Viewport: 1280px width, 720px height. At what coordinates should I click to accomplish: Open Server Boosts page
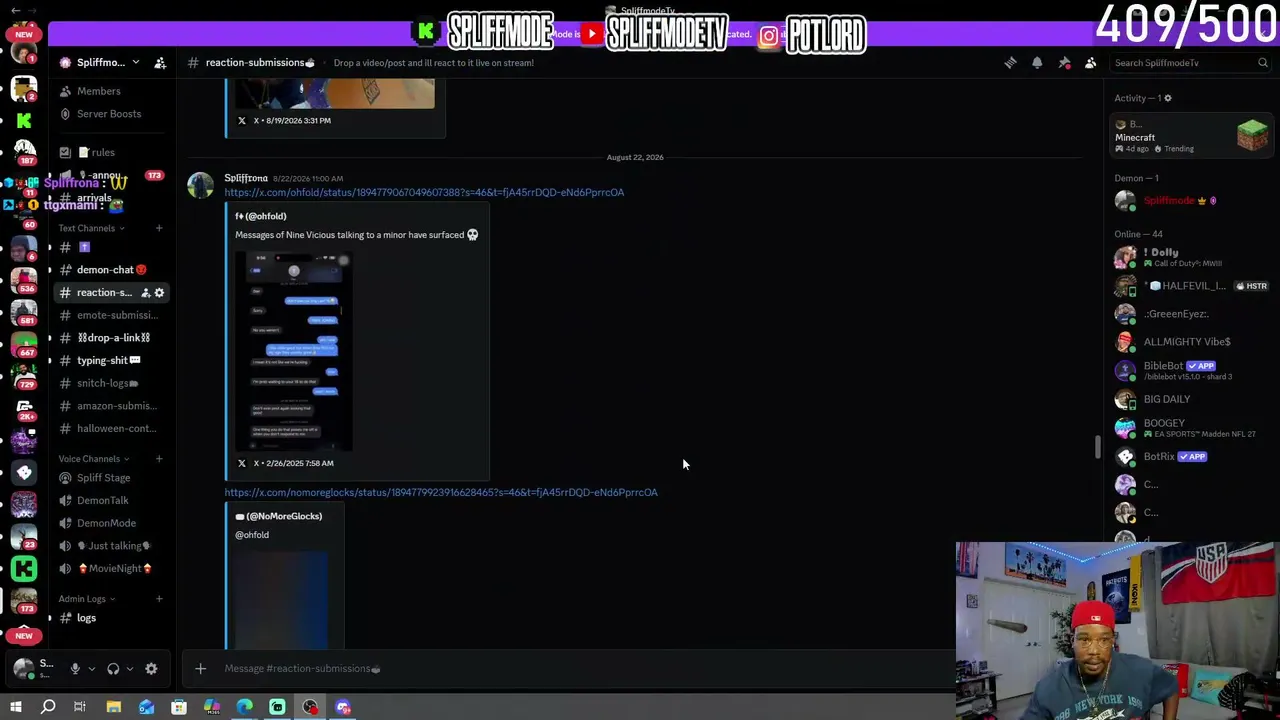pyautogui.click(x=109, y=114)
